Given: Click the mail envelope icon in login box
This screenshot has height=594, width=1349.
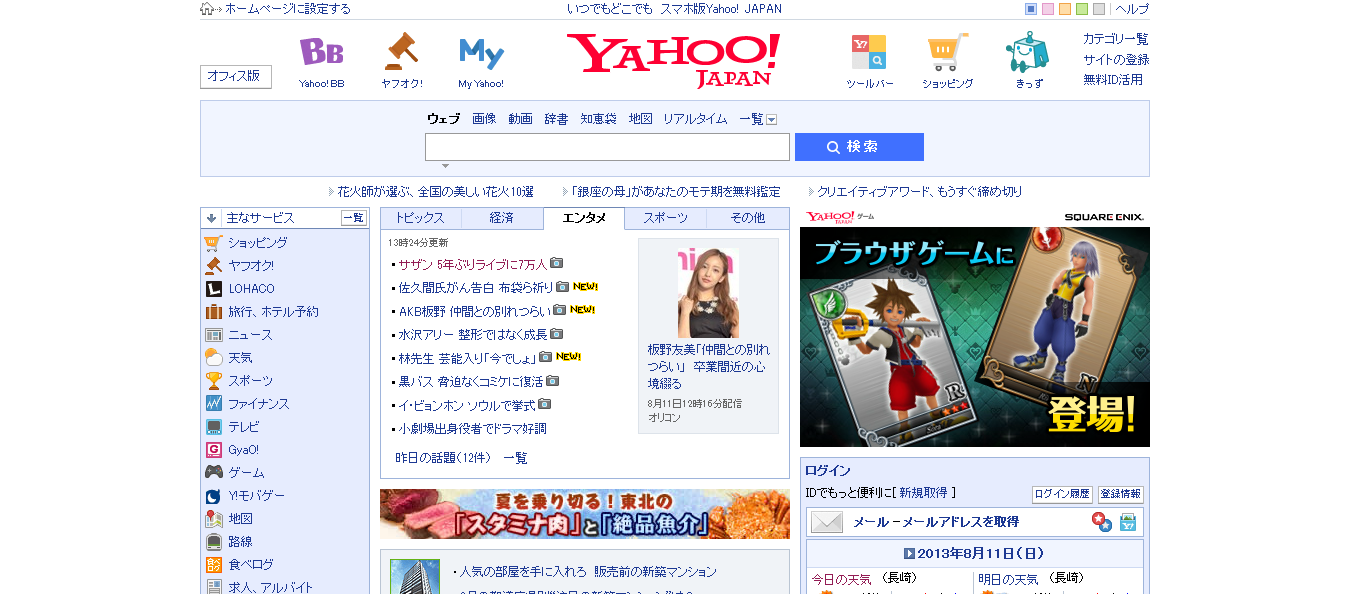Looking at the screenshot, I should click(x=826, y=522).
